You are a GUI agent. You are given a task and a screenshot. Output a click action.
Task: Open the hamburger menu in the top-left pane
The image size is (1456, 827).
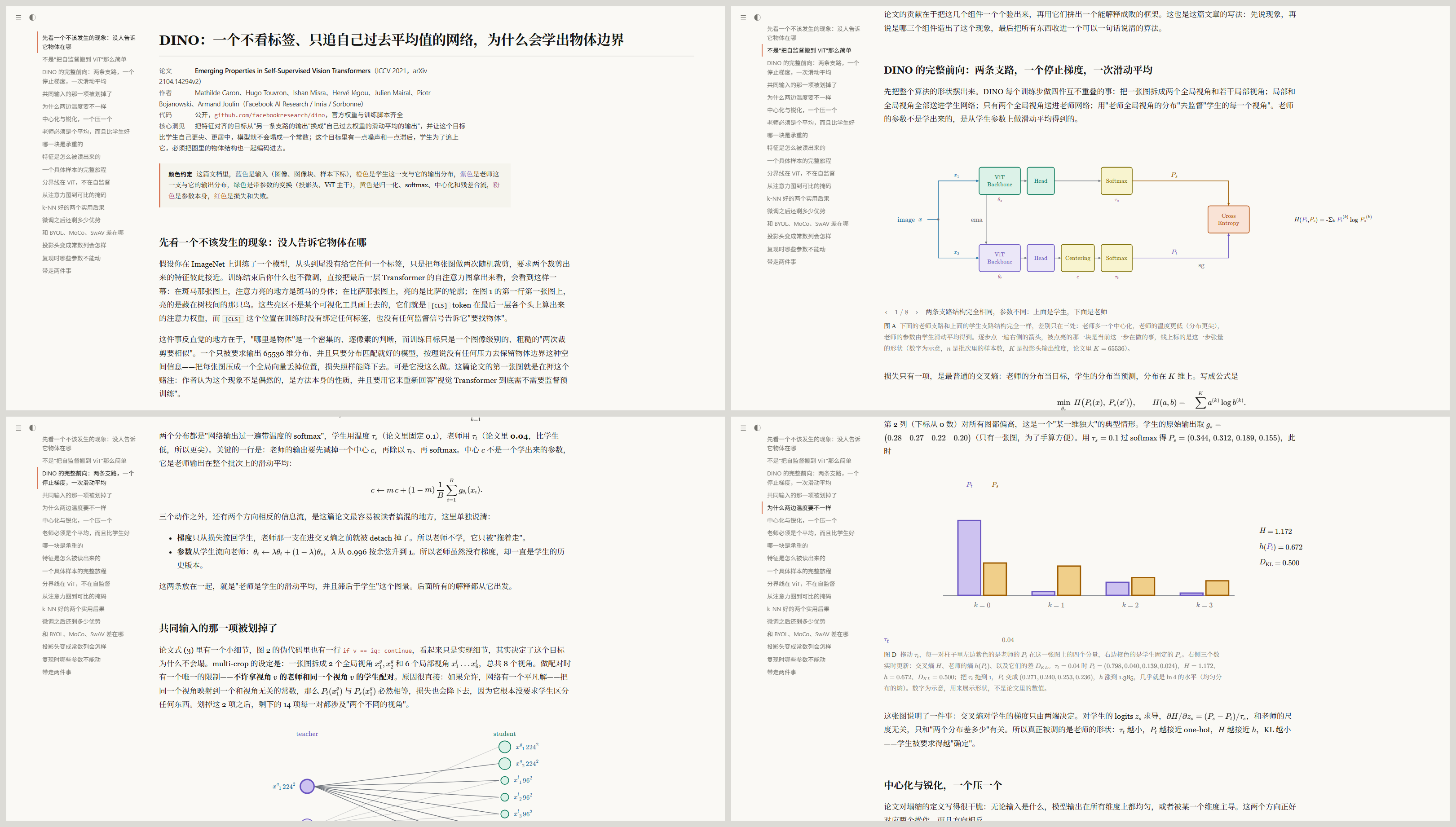coord(18,18)
